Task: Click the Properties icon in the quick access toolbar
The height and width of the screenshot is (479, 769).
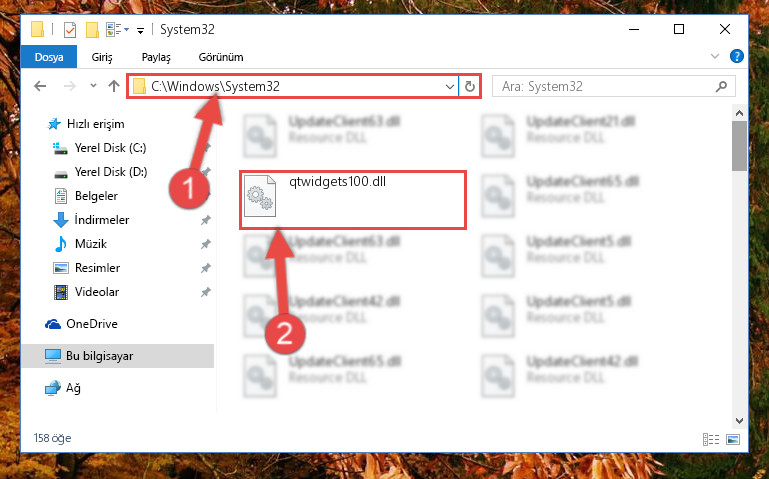Action: click(70, 30)
